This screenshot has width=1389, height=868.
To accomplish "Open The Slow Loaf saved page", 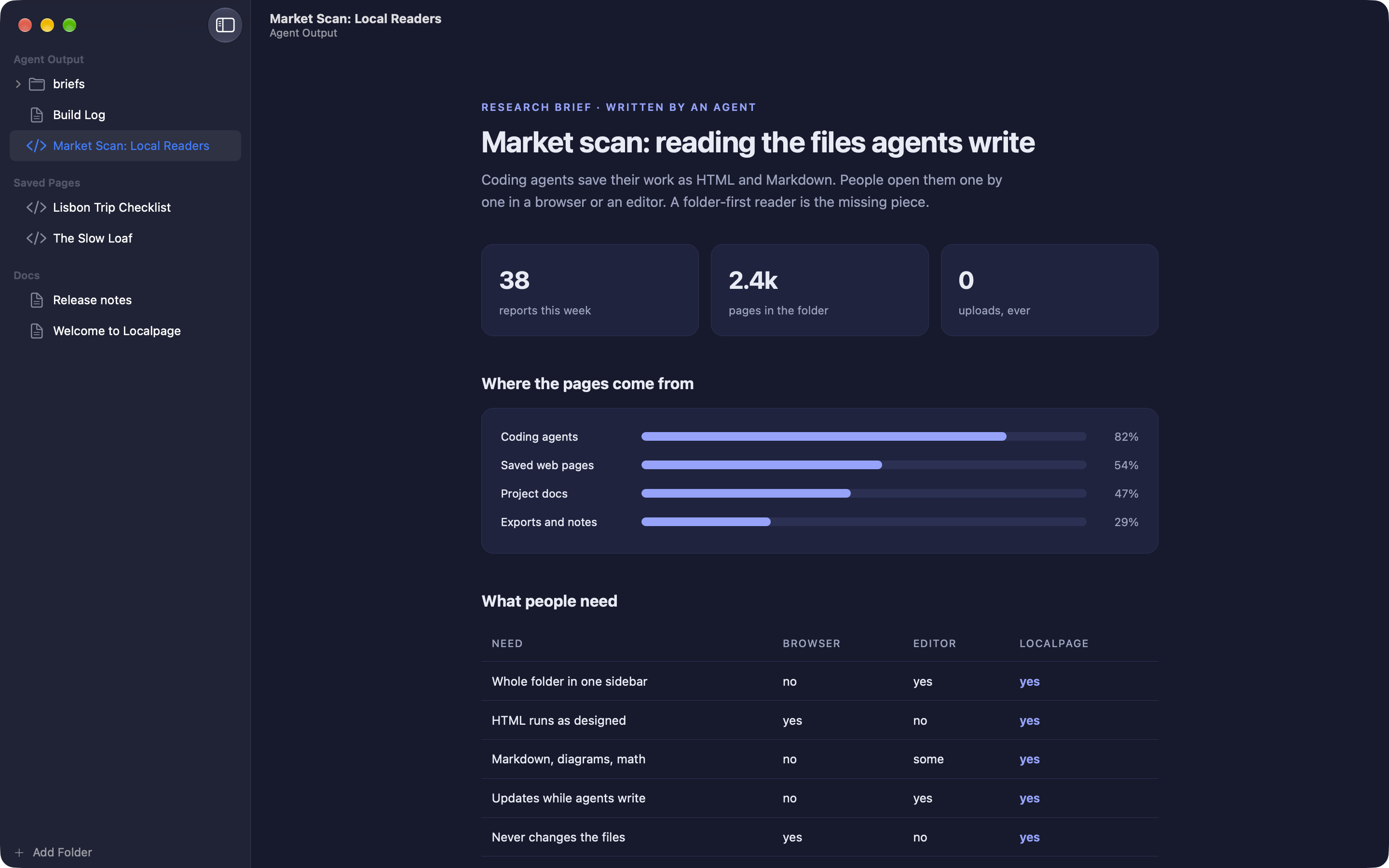I will click(x=125, y=238).
